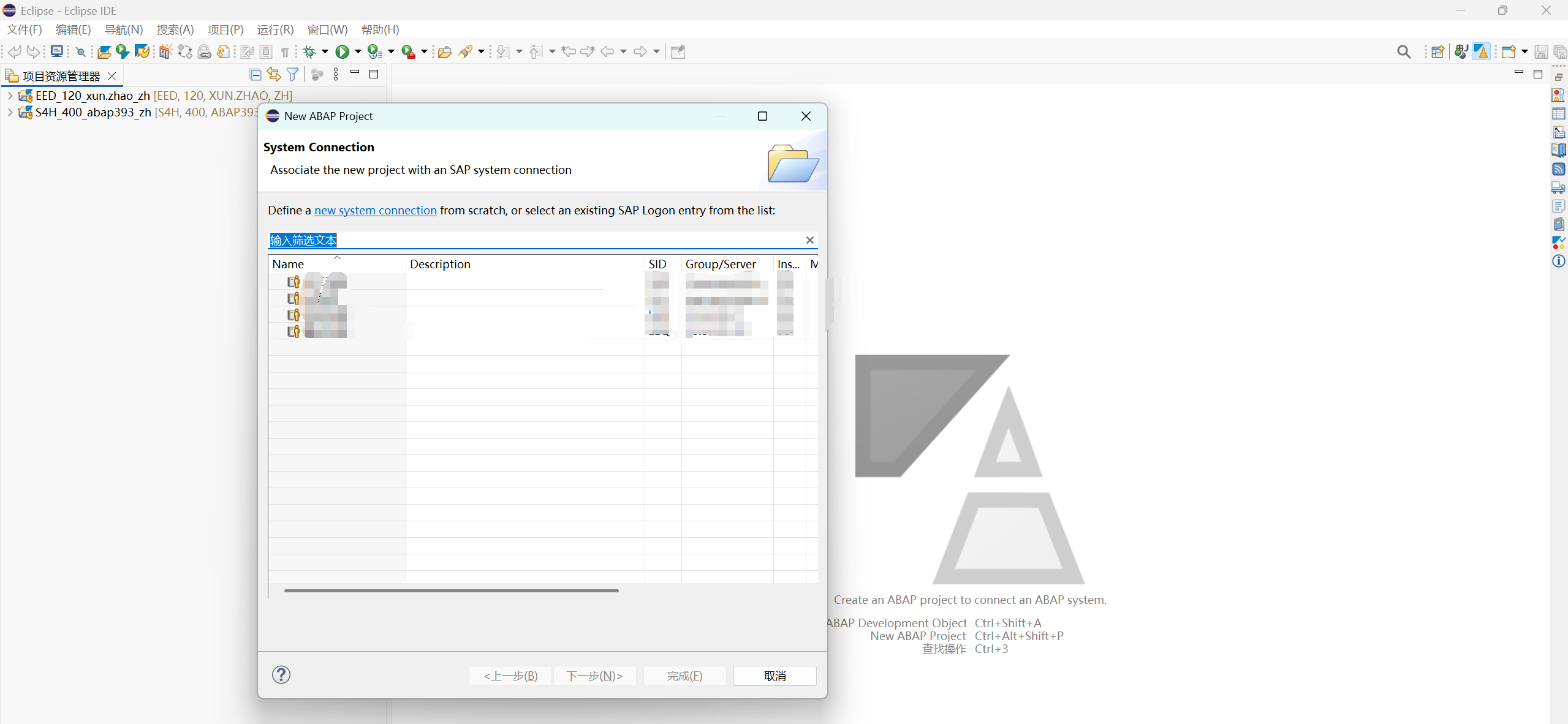This screenshot has width=1568, height=724.
Task: Click the new system connection link
Action: (x=374, y=210)
